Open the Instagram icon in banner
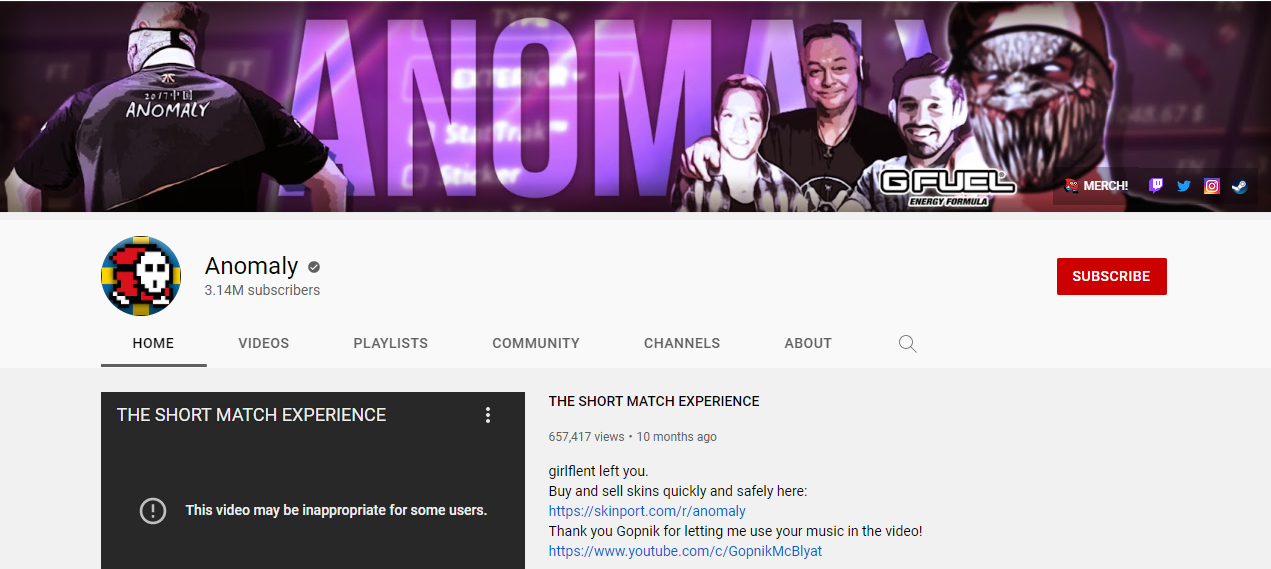Screen dimensions: 1271x569 click(x=1212, y=186)
